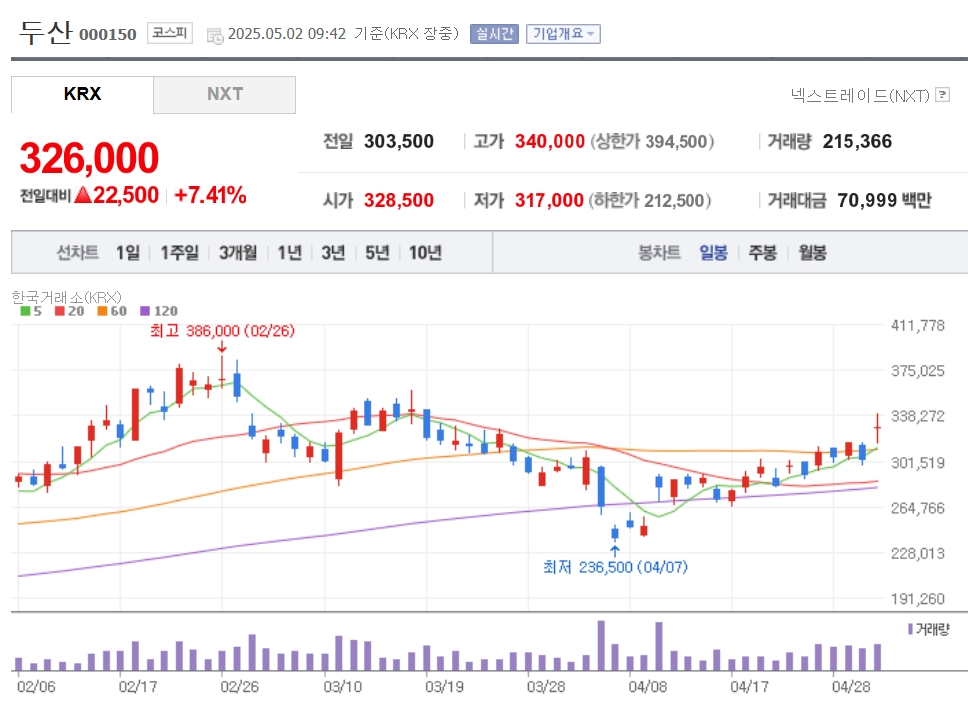This screenshot has width=968, height=717.
Task: Open the 기업개요 dropdown
Action: tap(563, 33)
